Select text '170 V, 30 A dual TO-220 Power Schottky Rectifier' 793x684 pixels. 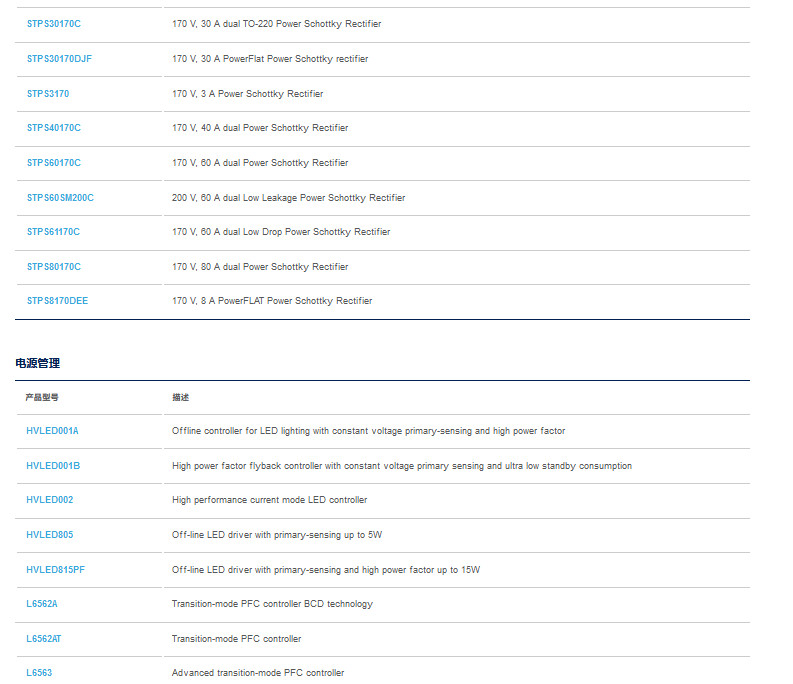277,24
